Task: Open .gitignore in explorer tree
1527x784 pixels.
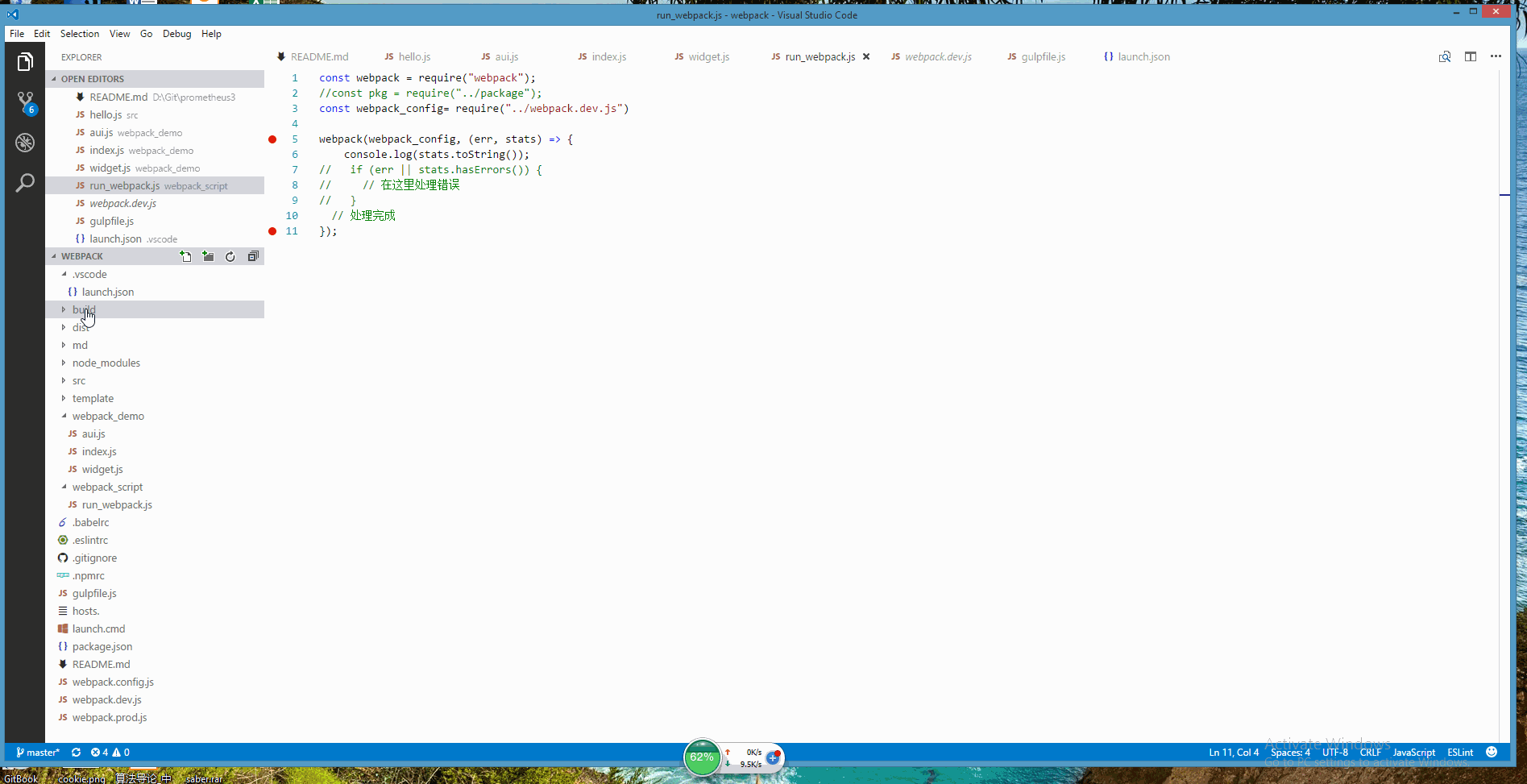Action: point(155,558)
